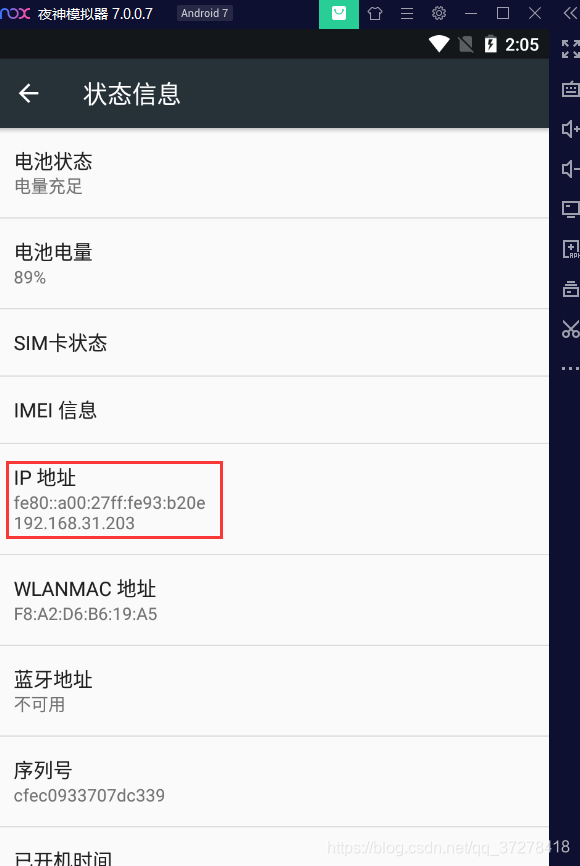This screenshot has height=866, width=580.
Task: Open the Nox hamburger menu
Action: tap(407, 13)
